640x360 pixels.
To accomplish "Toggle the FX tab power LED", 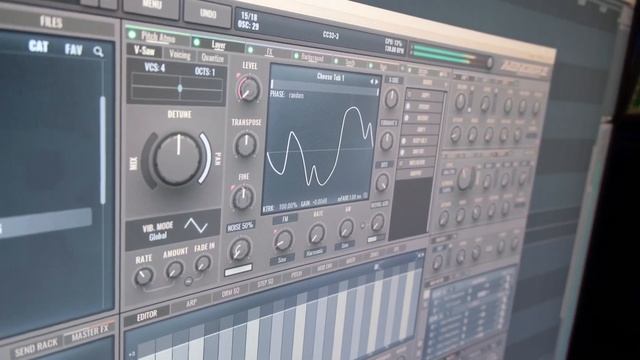I will 250,50.
